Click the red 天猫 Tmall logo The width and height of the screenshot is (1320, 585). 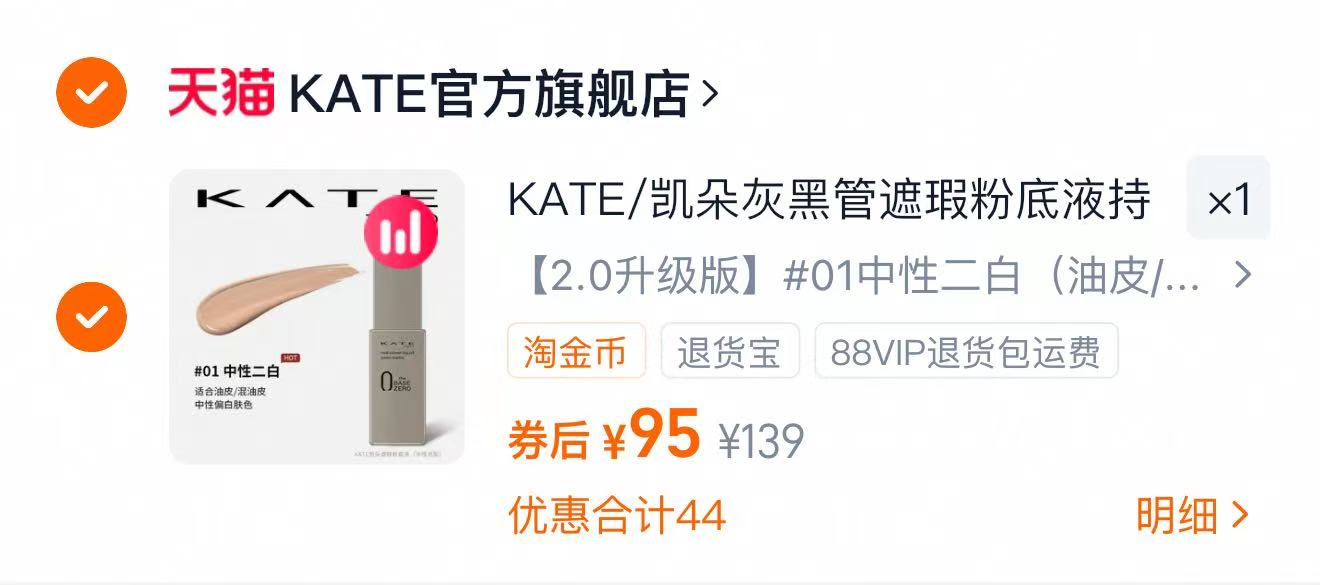221,93
